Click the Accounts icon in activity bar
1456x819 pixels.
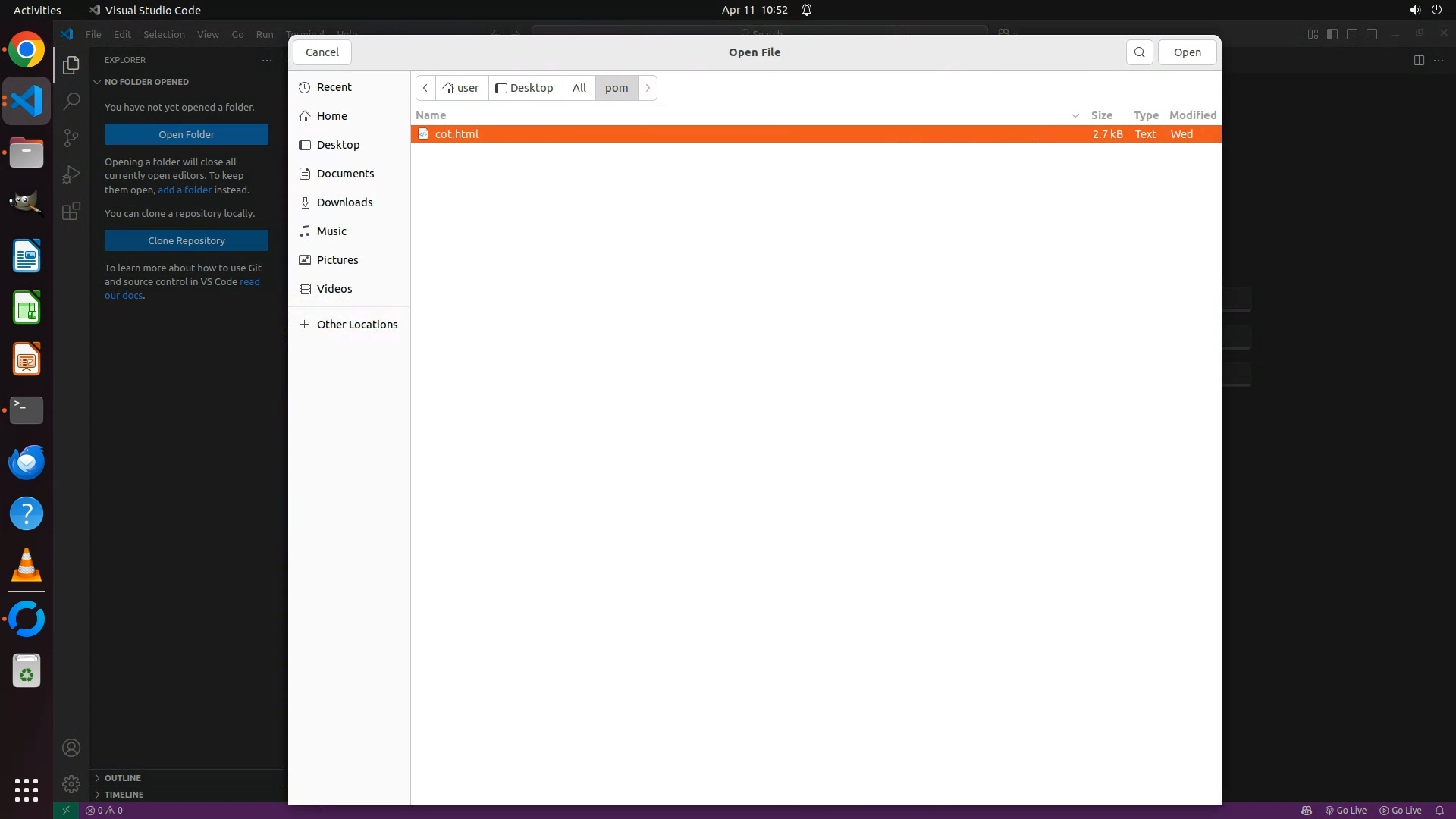[x=71, y=748]
